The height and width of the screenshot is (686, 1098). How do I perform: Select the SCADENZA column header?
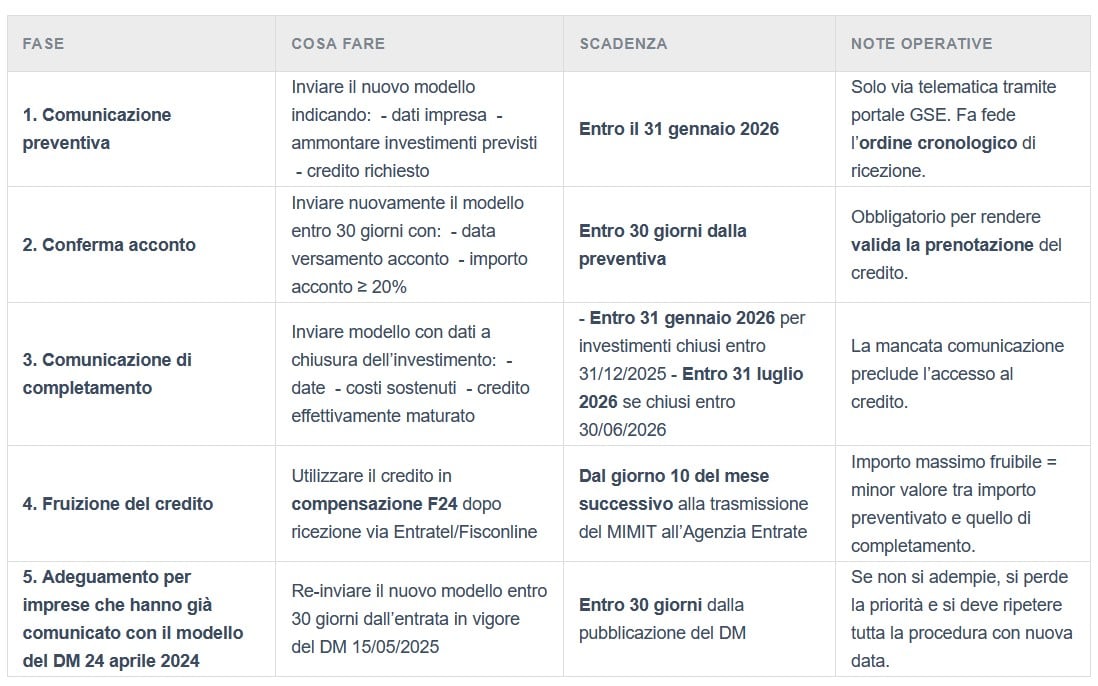click(700, 43)
